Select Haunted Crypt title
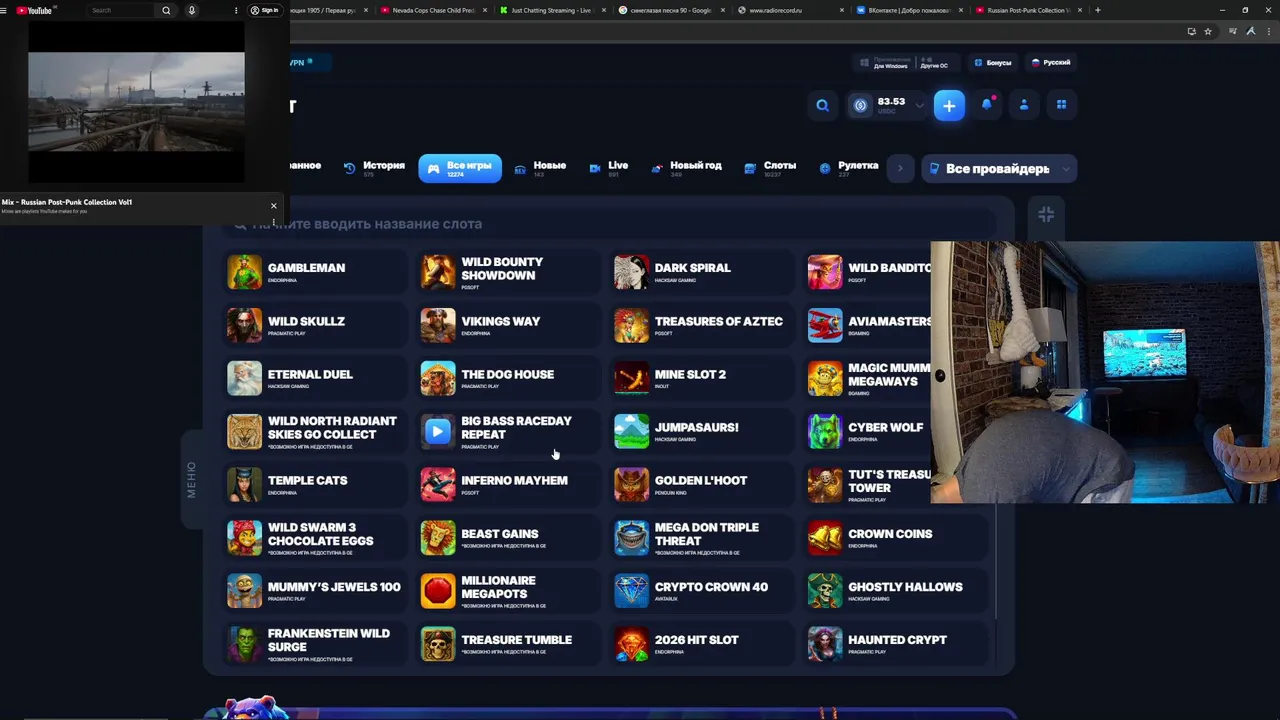1280x720 pixels. click(x=897, y=640)
